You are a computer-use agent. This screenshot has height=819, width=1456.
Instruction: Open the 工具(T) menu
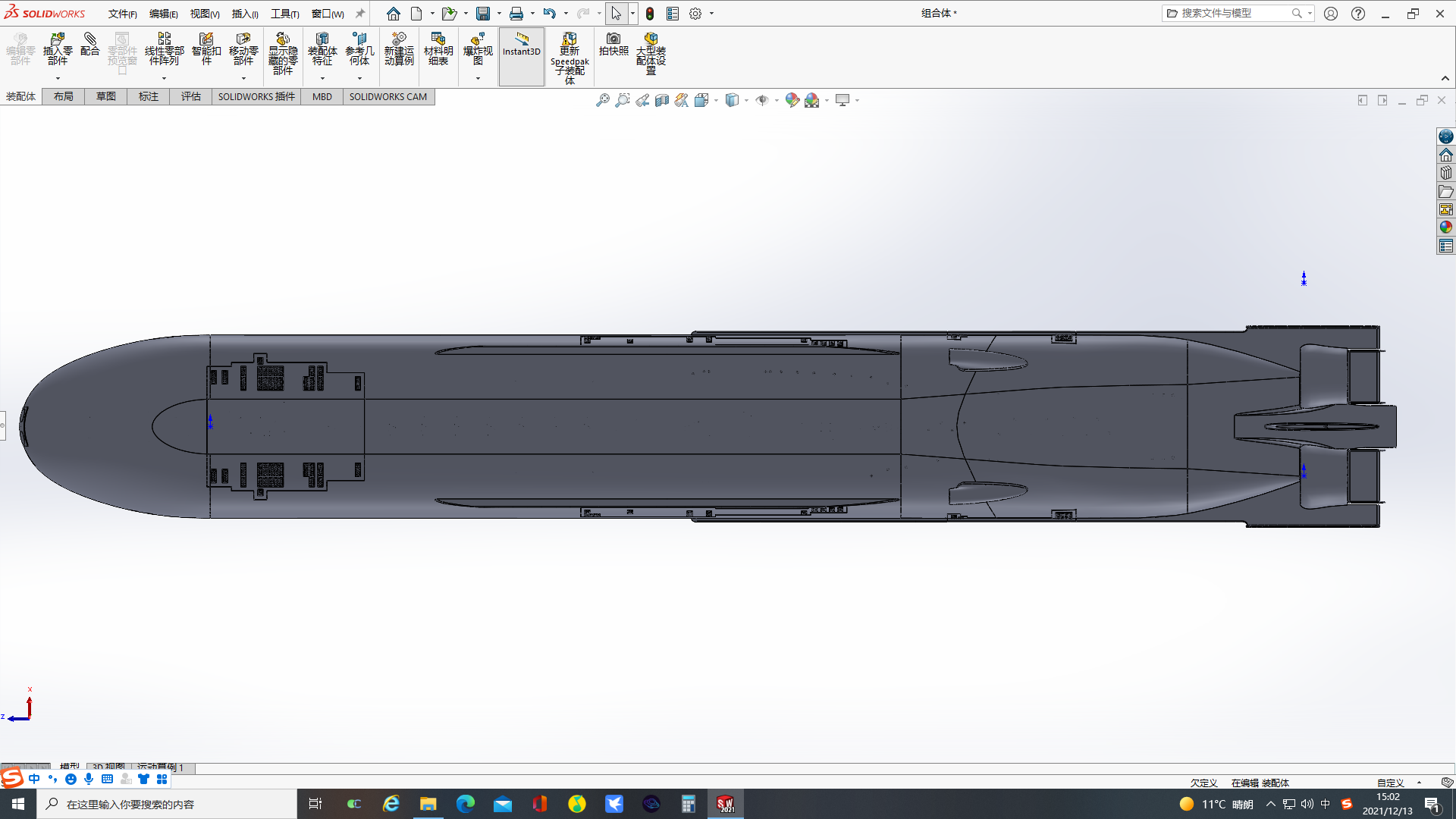[284, 14]
